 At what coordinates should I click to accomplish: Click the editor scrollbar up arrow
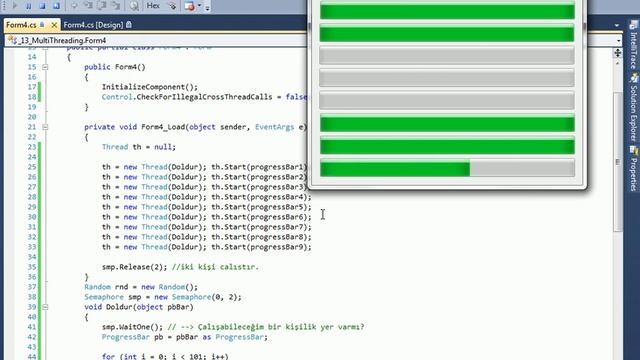pos(618,63)
